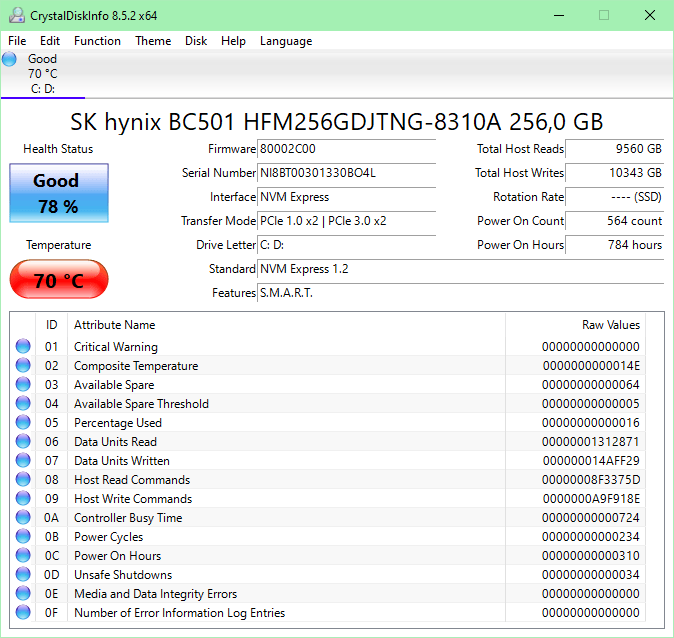Select the C: D: drive tab
Image resolution: width=674 pixels, height=638 pixels.
click(x=43, y=74)
